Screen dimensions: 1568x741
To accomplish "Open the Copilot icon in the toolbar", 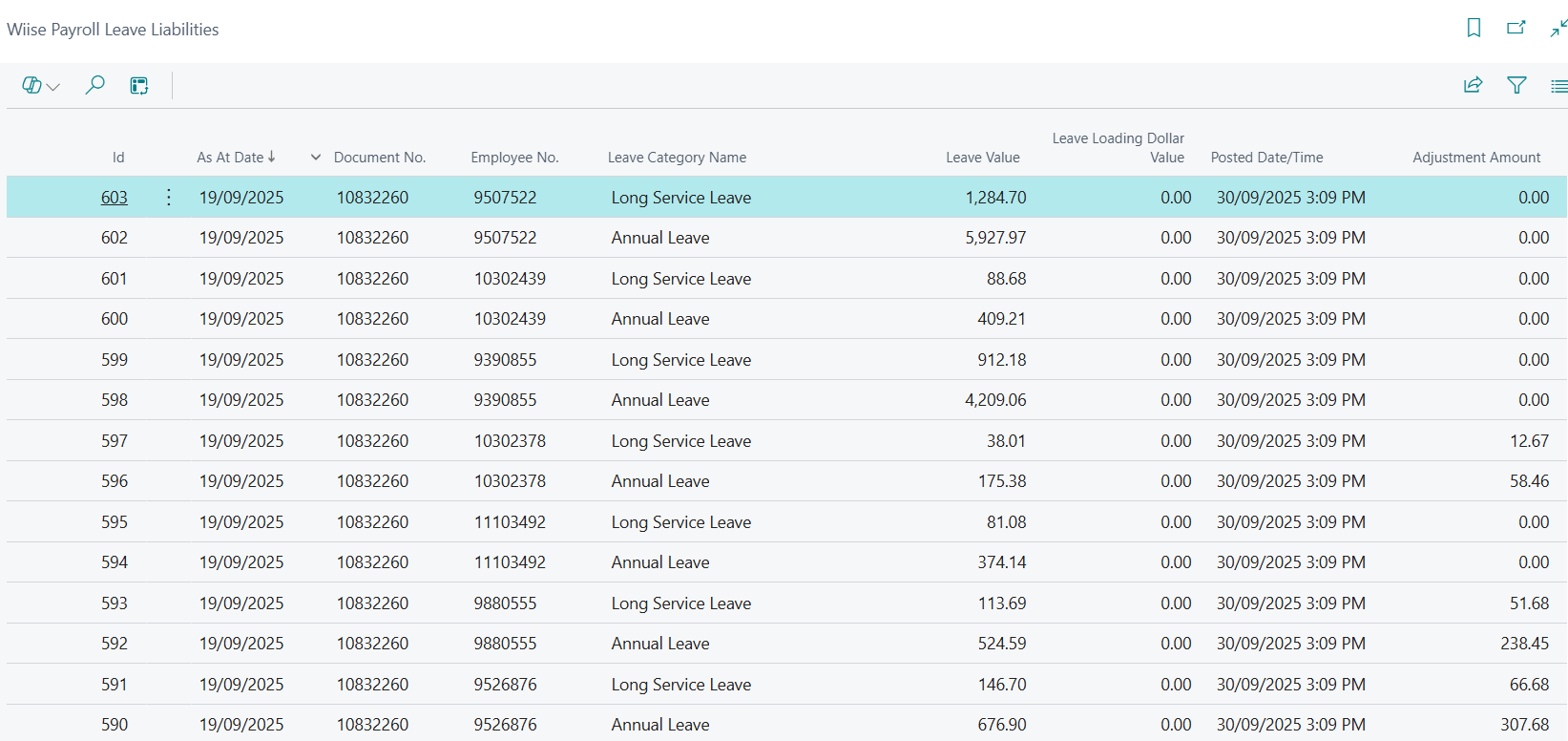I will pos(31,86).
